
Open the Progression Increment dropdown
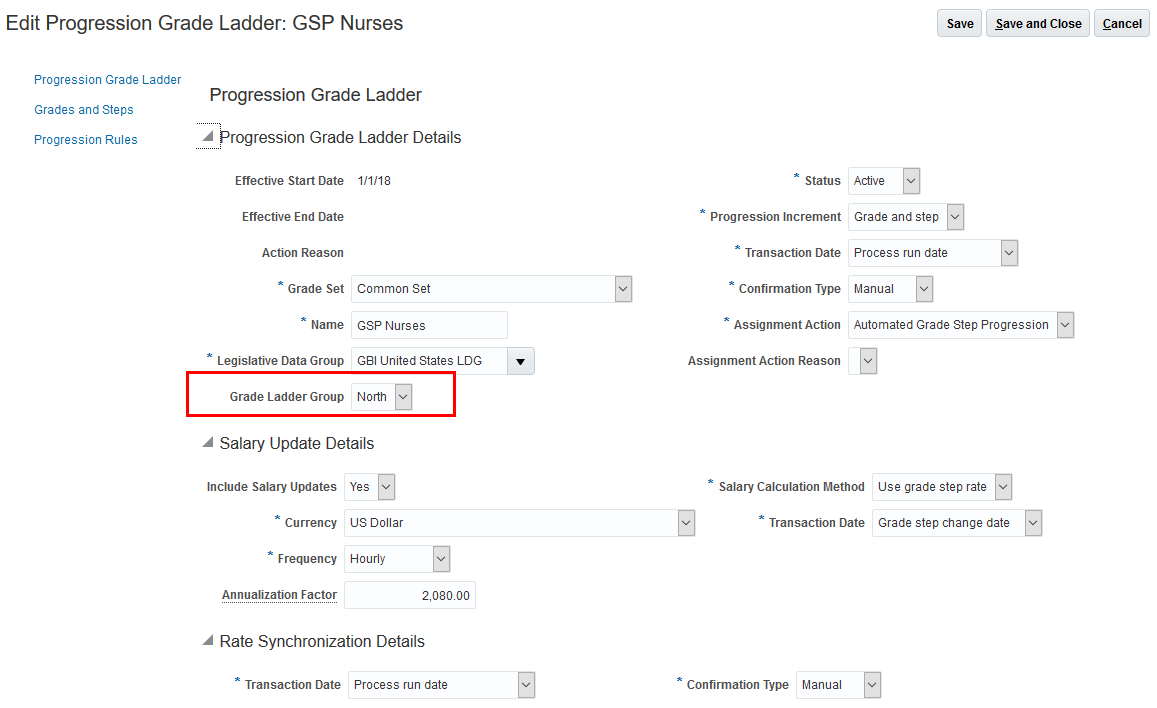tap(954, 217)
